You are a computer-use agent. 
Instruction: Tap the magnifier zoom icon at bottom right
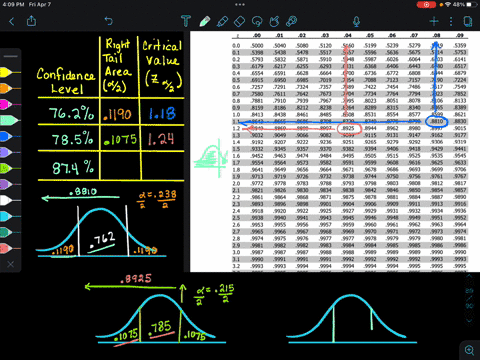point(469,350)
